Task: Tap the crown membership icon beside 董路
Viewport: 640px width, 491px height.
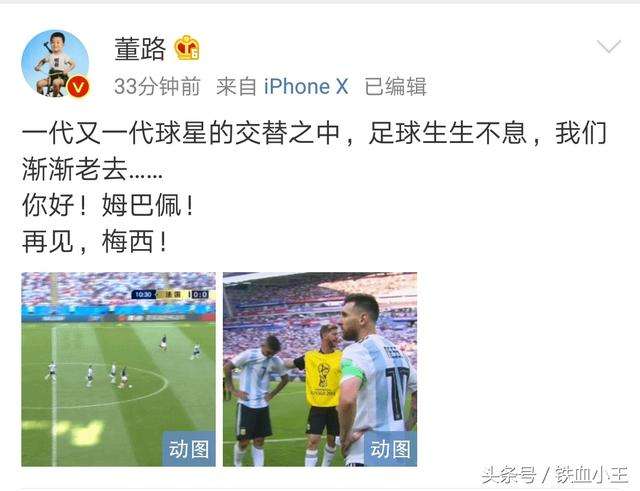Action: click(187, 49)
